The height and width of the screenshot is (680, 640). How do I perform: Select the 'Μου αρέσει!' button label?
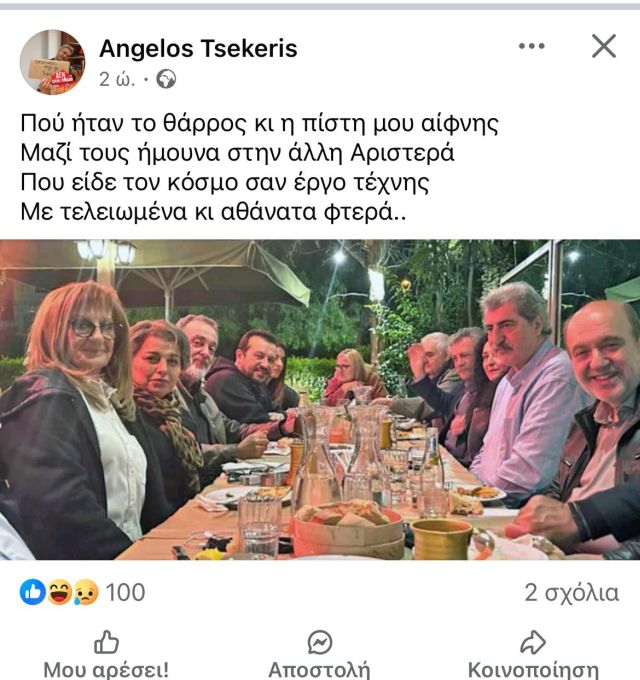pos(106,670)
